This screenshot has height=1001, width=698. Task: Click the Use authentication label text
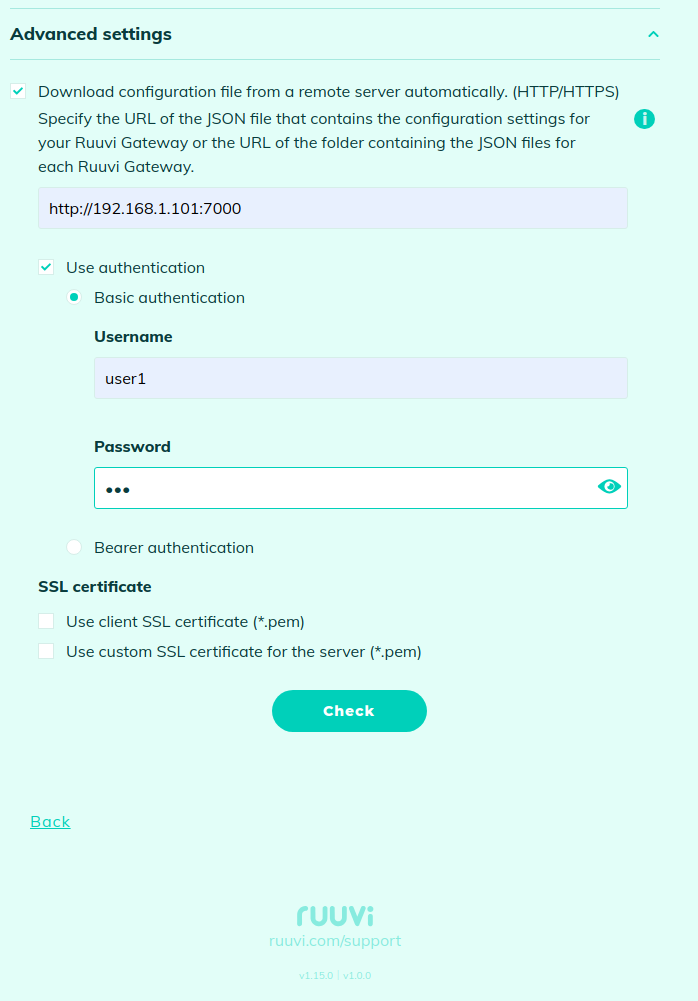[135, 267]
